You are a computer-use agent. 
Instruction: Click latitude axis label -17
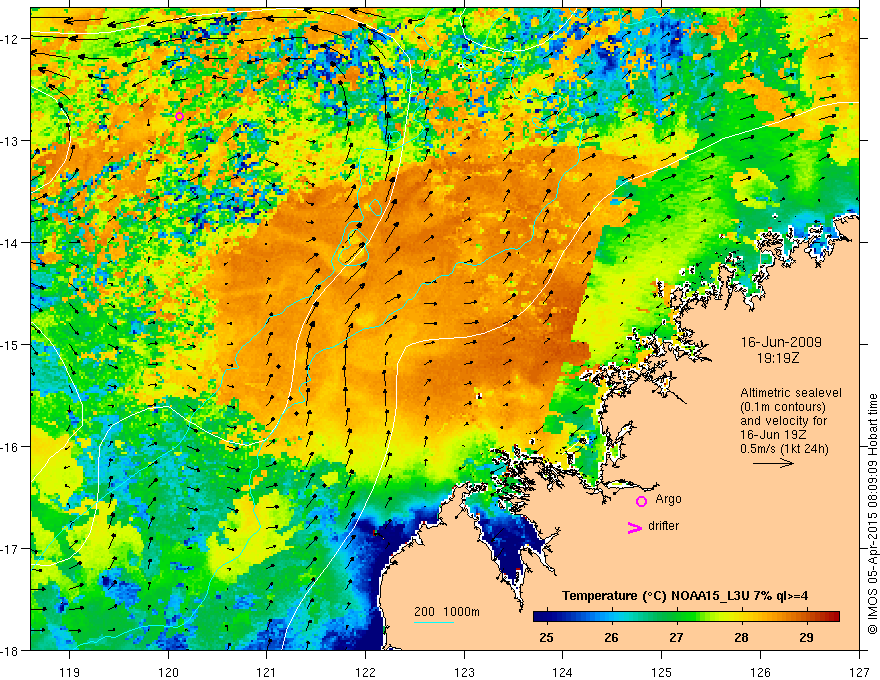pos(10,548)
